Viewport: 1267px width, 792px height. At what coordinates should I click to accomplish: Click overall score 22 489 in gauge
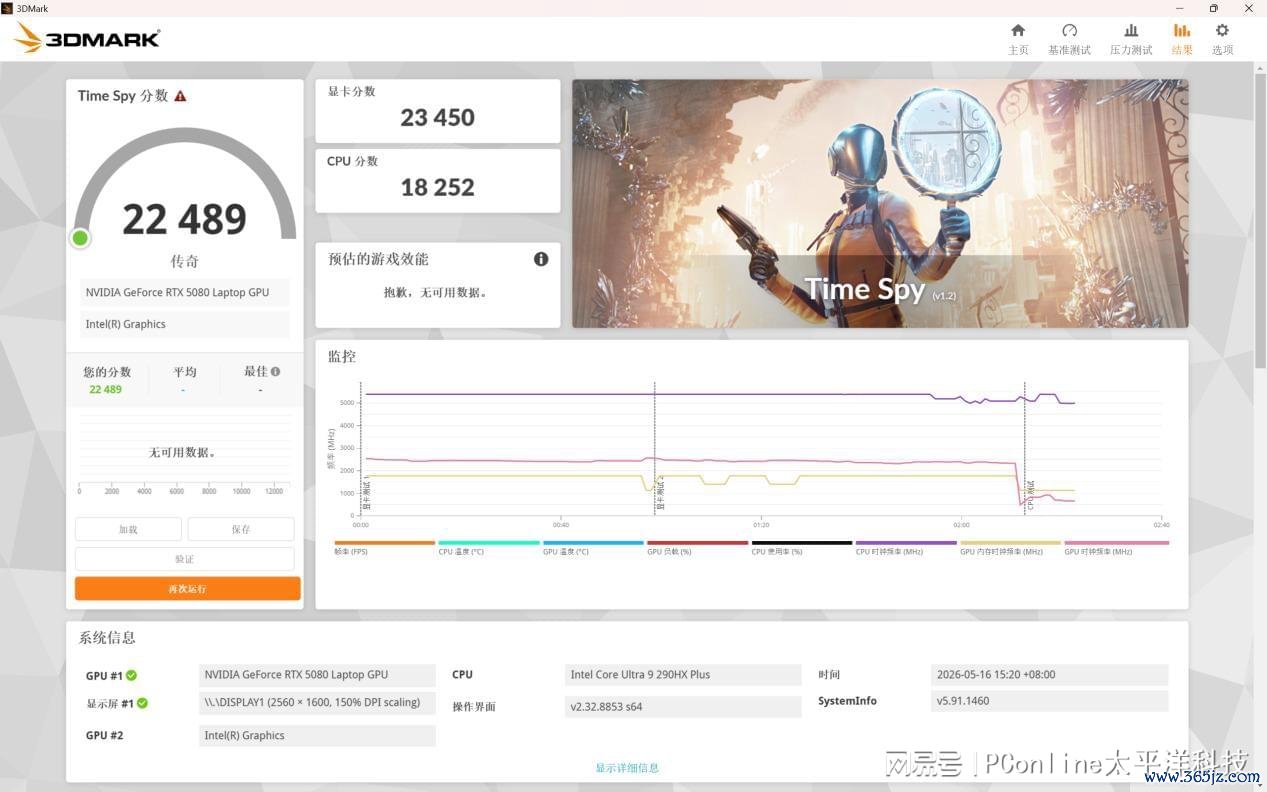tap(185, 219)
